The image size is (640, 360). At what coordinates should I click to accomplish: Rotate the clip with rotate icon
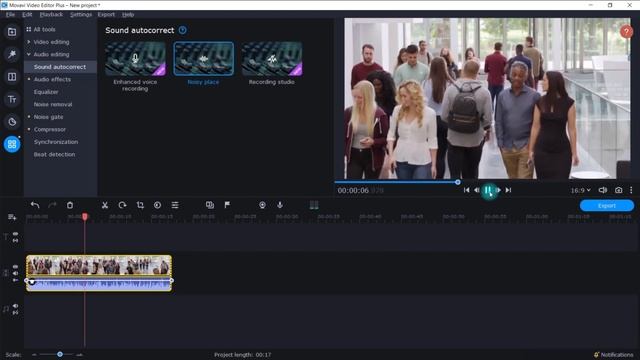click(x=122, y=205)
